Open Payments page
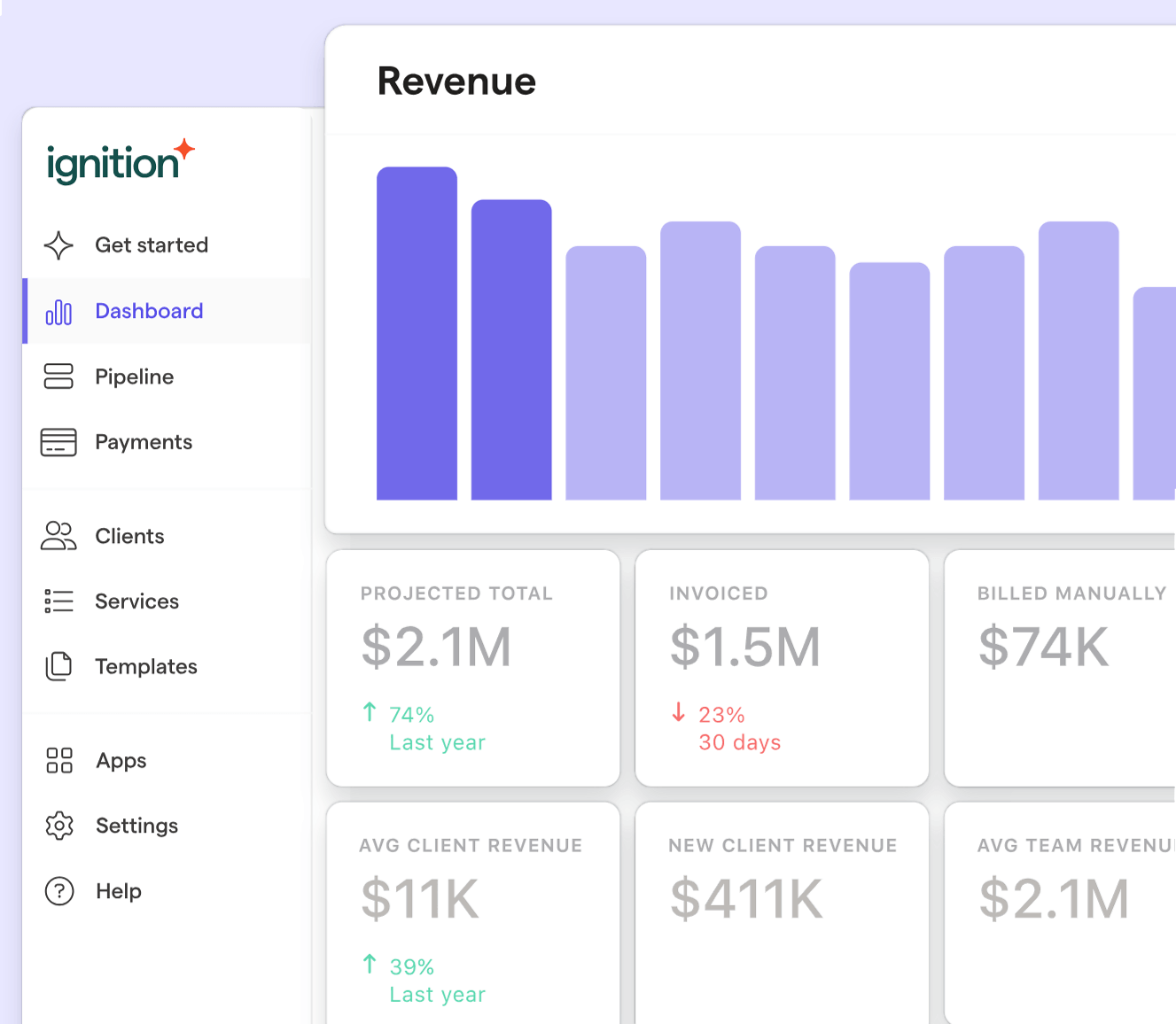The image size is (1176, 1024). click(167, 442)
